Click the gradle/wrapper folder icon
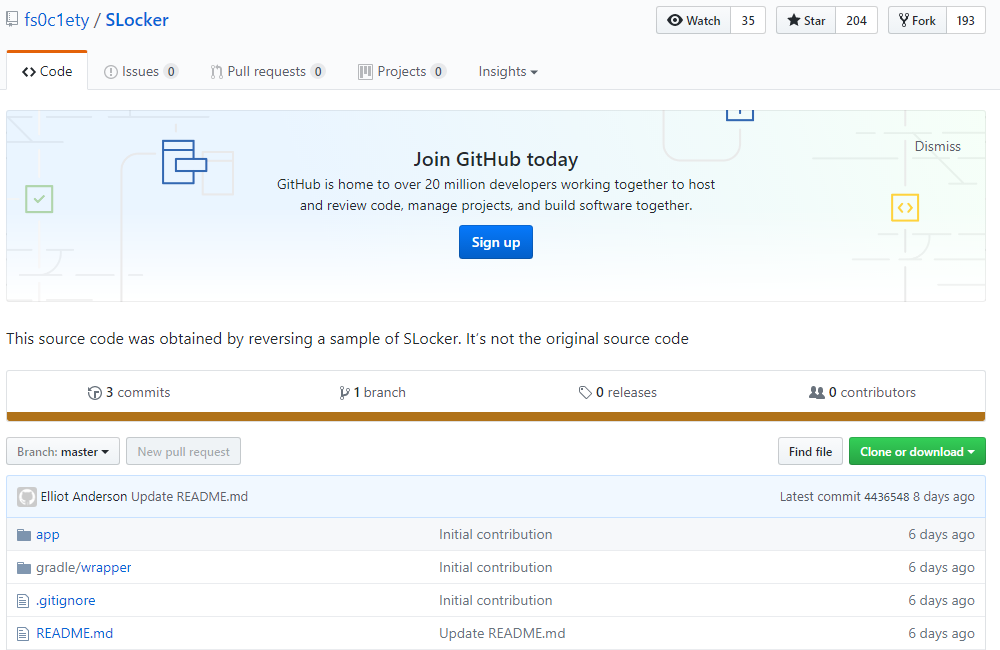The height and width of the screenshot is (650, 1000). (x=24, y=567)
